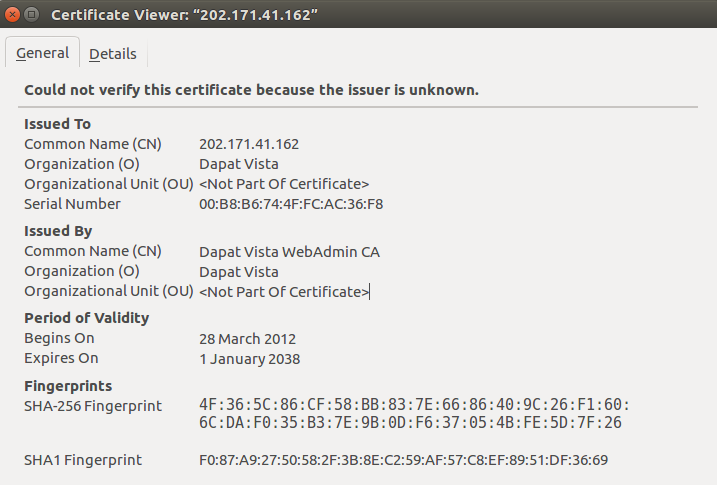Viewport: 717px width, 485px height.
Task: Click the Expires On date 1 January 2038
Action: pyautogui.click(x=249, y=359)
